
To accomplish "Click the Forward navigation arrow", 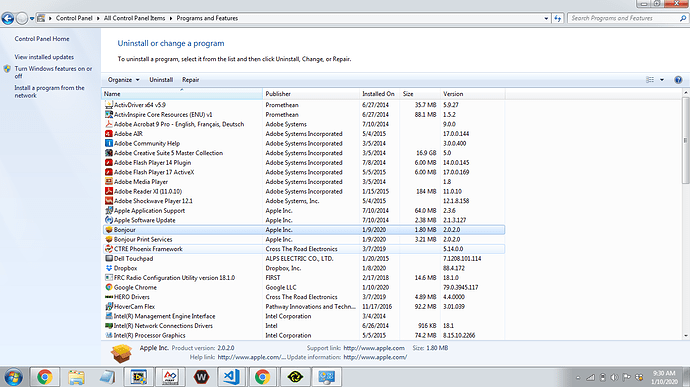I will click(22, 18).
